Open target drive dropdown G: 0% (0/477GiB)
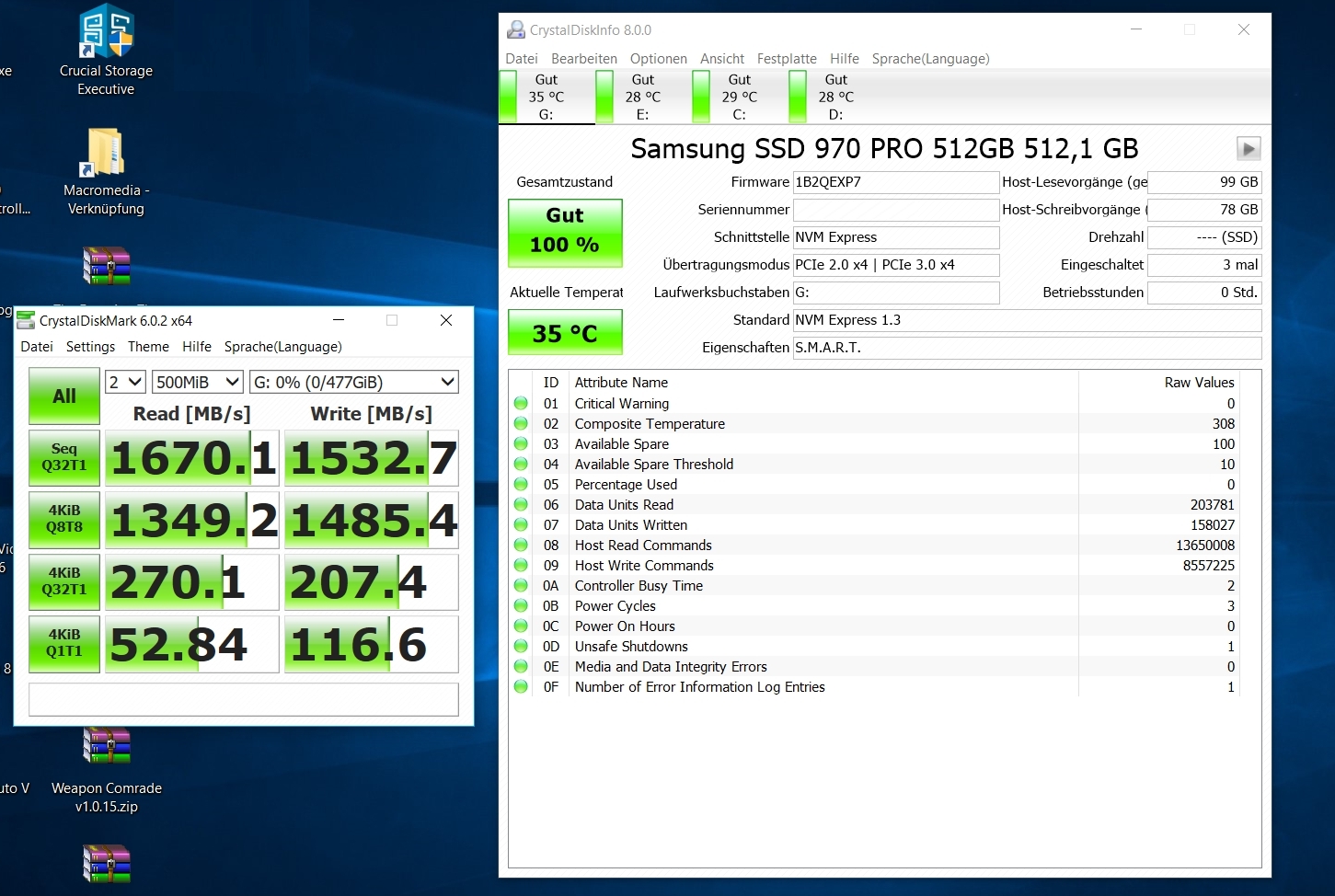 click(354, 382)
